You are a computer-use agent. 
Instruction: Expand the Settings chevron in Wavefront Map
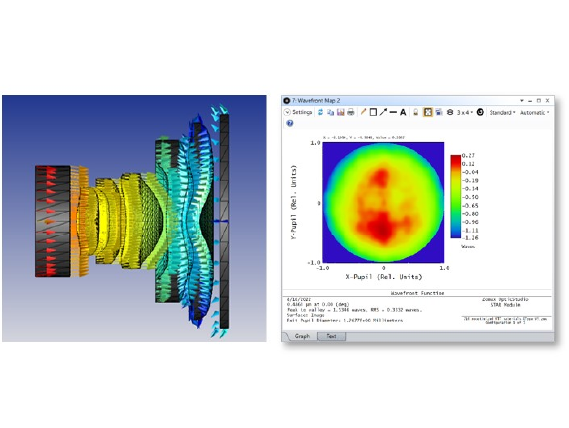287,112
